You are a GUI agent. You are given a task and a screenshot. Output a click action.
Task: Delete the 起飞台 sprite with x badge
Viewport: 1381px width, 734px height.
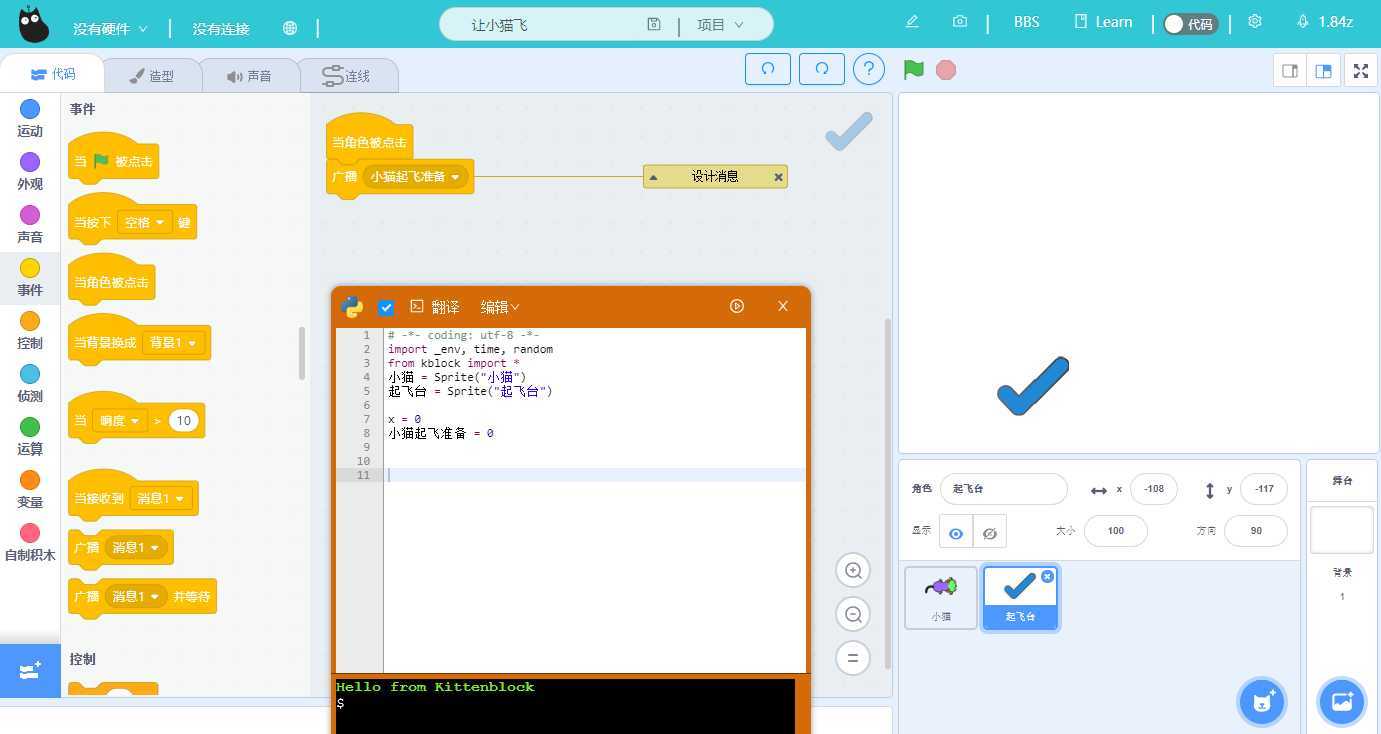[x=1047, y=576]
